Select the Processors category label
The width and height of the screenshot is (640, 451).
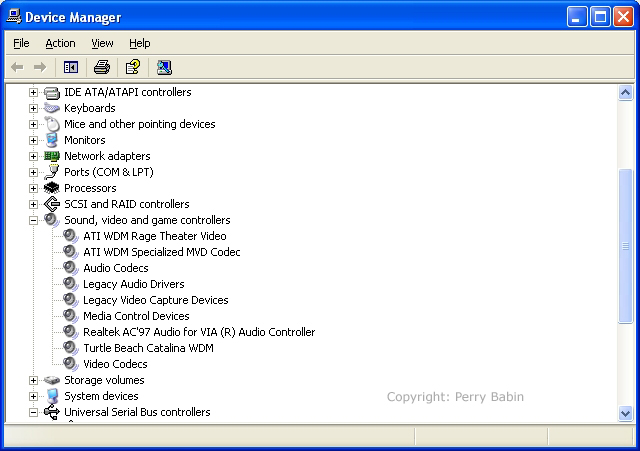pos(90,188)
